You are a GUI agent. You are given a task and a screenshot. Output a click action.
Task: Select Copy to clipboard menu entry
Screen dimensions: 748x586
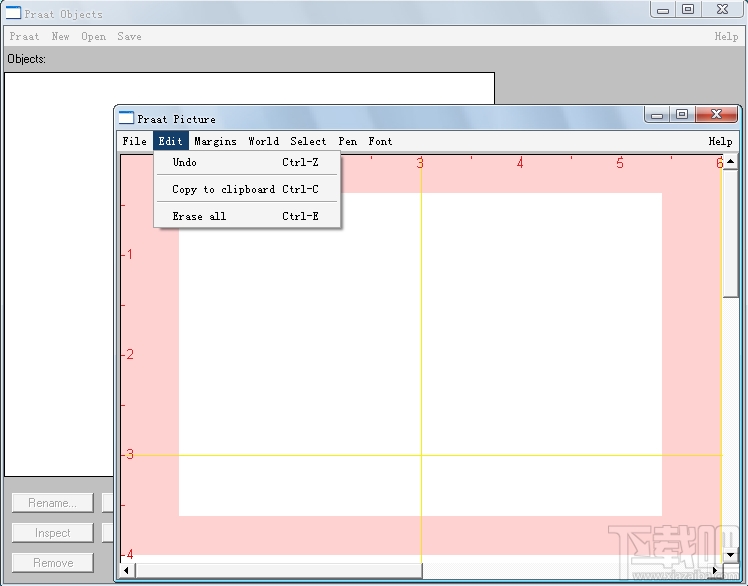click(x=247, y=189)
